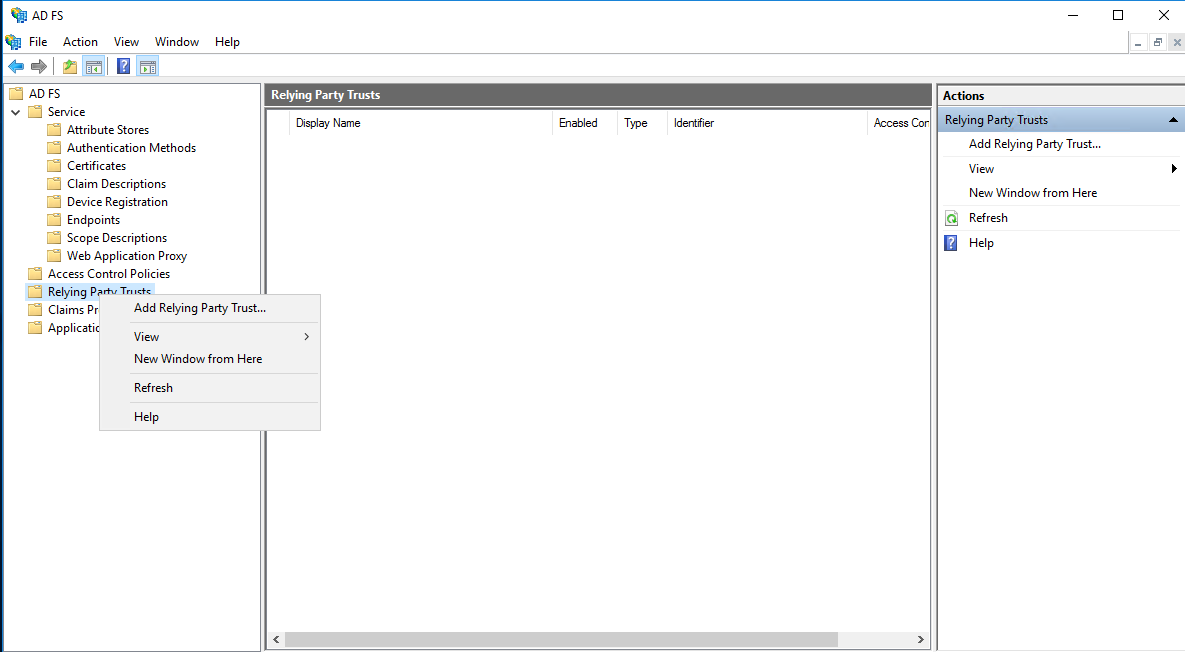The image size is (1185, 652).
Task: Click the horizontal scrollbar thumb
Action: pos(562,639)
